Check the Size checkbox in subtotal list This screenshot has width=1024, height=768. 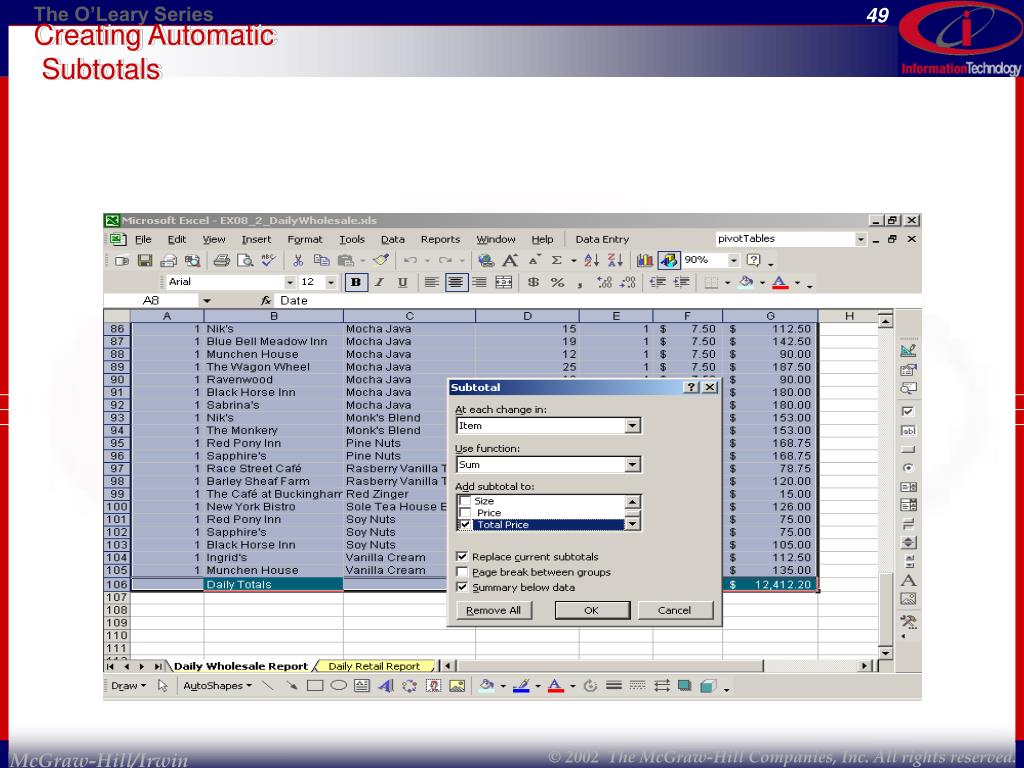tap(465, 501)
